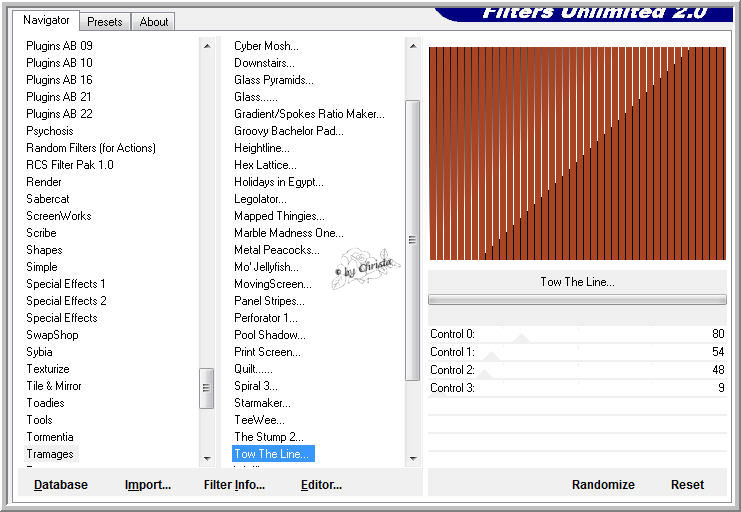Choose Mapped Thingies... filter
741x512 pixels.
pyautogui.click(x=279, y=216)
